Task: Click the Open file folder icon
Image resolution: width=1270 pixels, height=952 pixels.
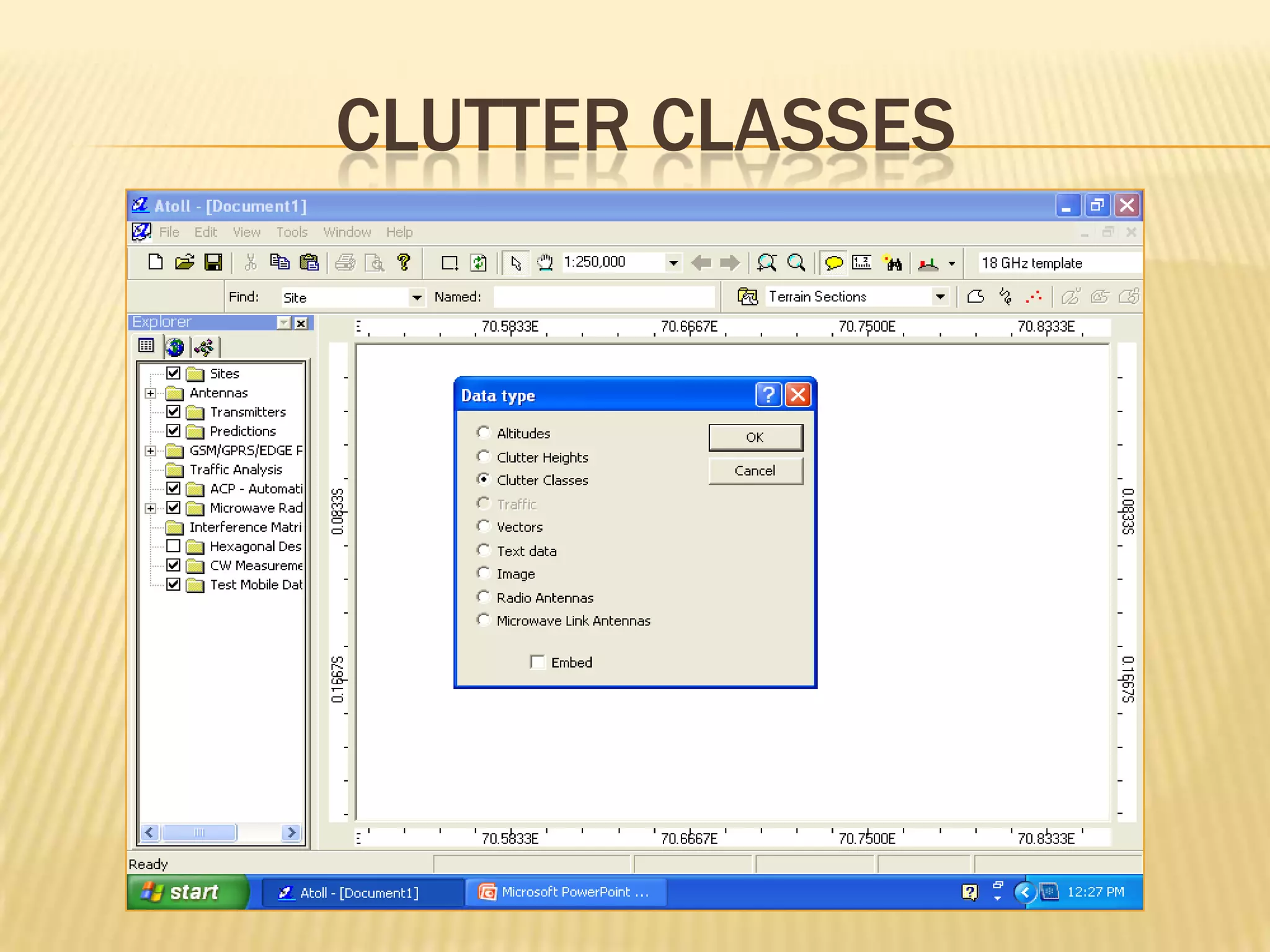Action: tap(184, 262)
